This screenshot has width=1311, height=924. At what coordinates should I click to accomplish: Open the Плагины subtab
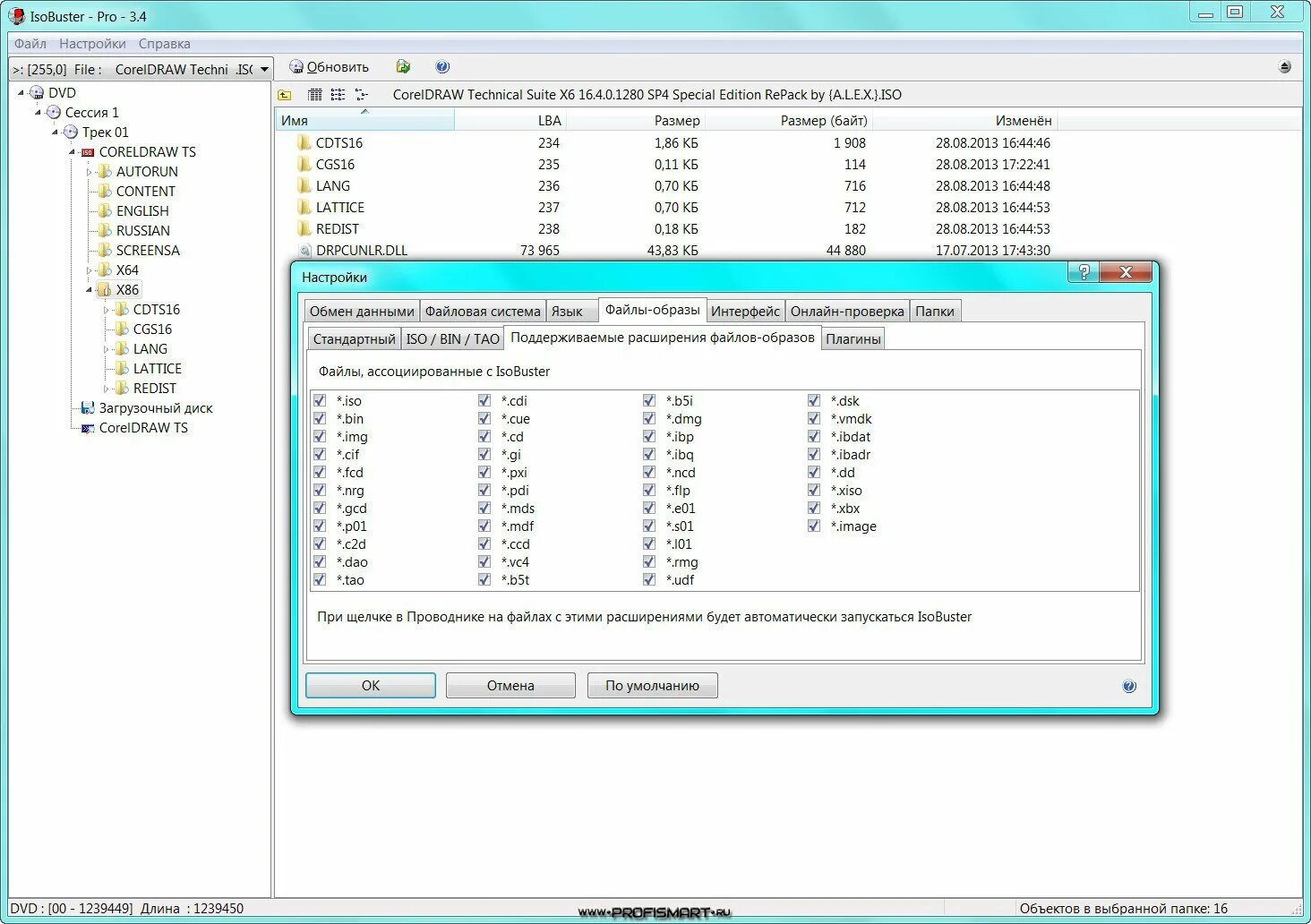tap(853, 338)
